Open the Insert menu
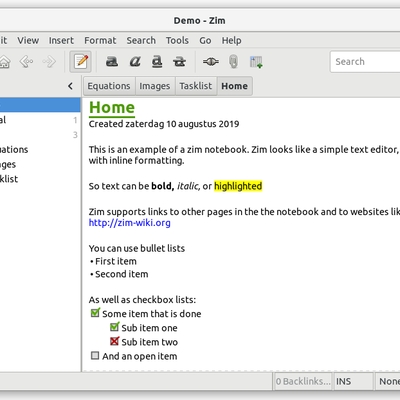Viewport: 400px width, 400px height. (x=61, y=40)
